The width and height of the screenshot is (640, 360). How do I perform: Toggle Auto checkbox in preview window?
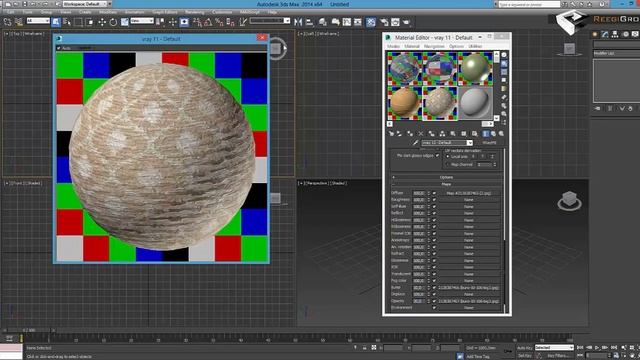pyautogui.click(x=59, y=48)
